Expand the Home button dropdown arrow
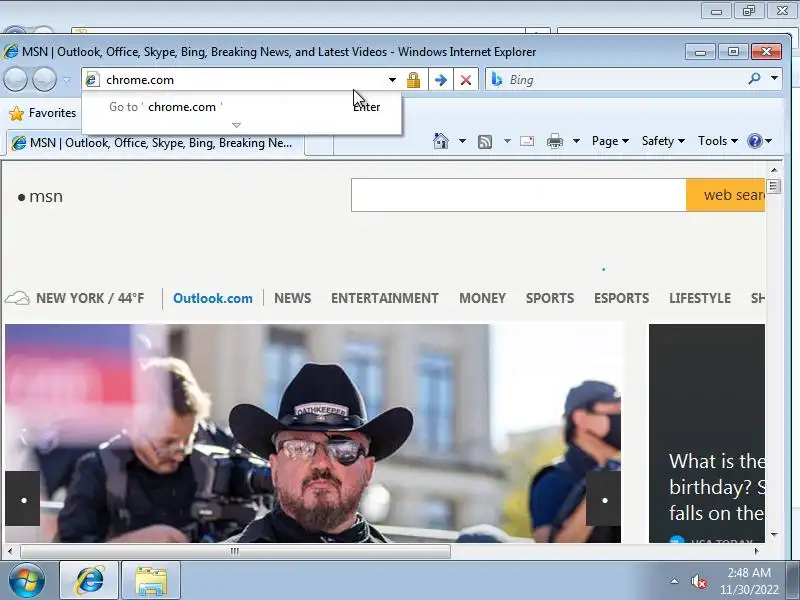 click(462, 141)
